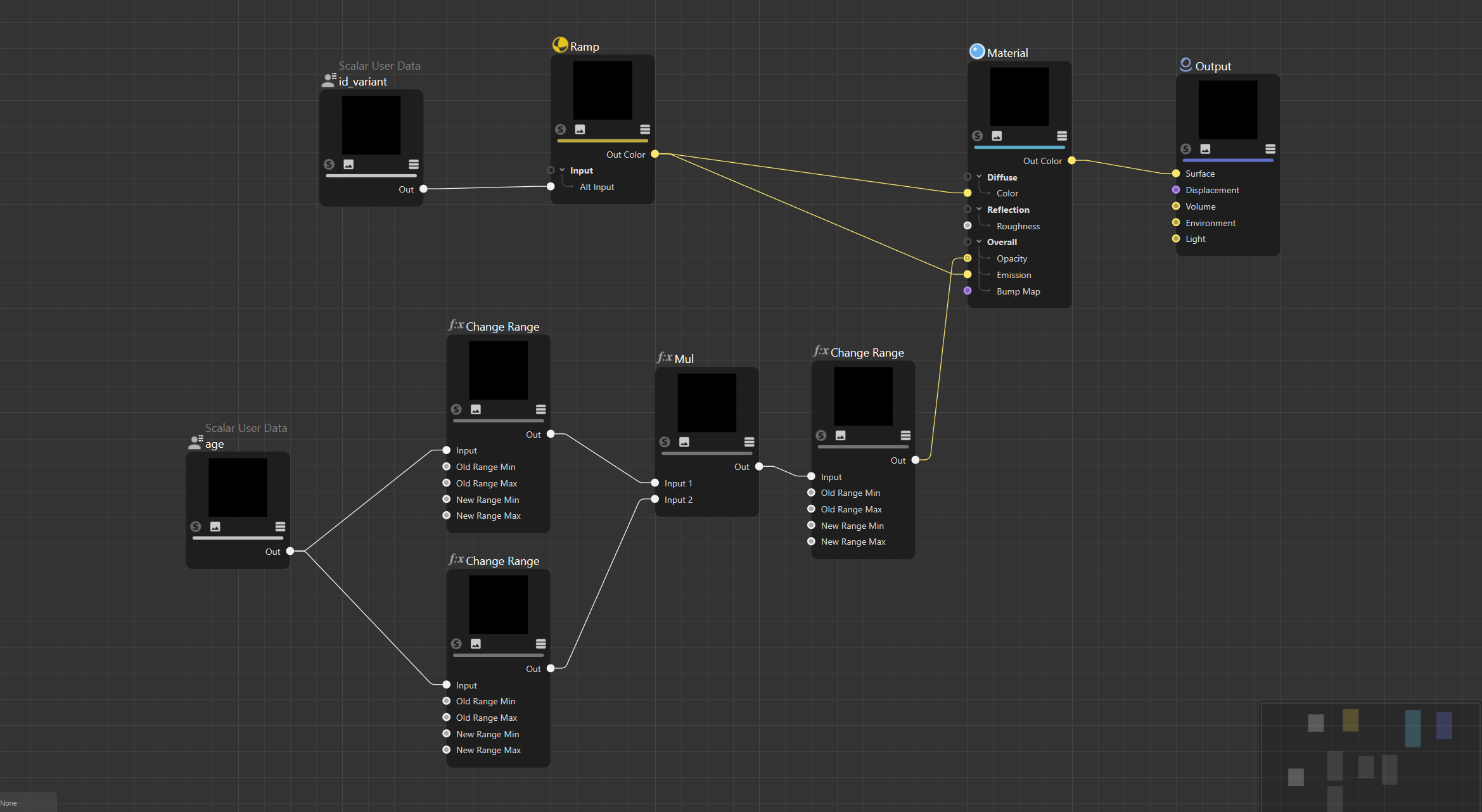
Task: Click the image preview icon on Material node
Action: (x=997, y=136)
